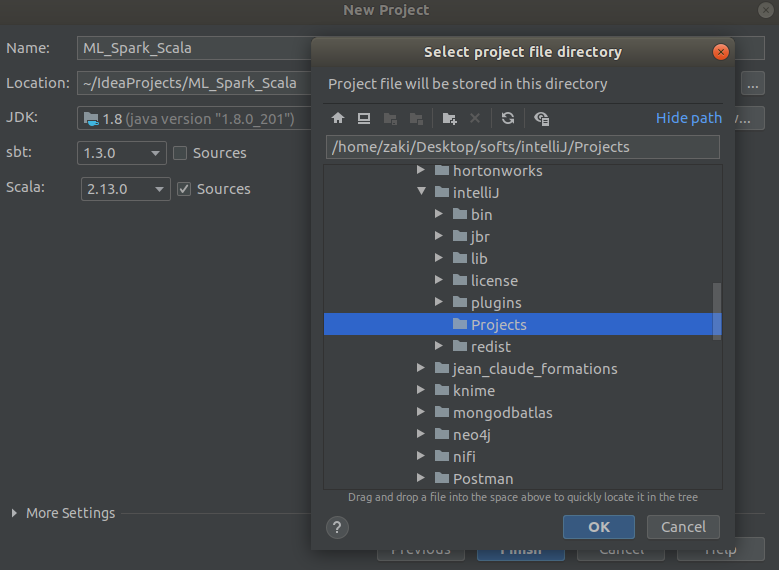
Task: Click the jean_claude_formations folder icon
Action: (442, 368)
